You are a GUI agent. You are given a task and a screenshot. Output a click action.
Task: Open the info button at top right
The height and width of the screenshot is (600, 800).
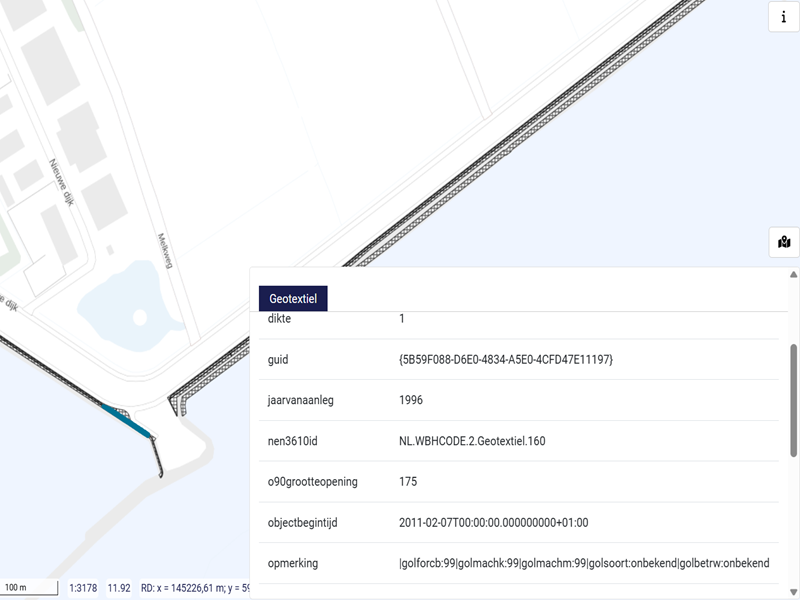pyautogui.click(x=783, y=17)
